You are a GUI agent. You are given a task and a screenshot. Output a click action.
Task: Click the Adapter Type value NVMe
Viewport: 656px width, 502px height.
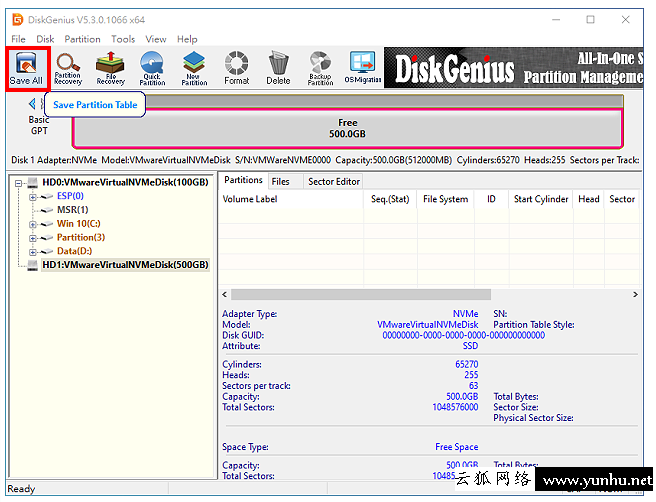[x=465, y=314]
